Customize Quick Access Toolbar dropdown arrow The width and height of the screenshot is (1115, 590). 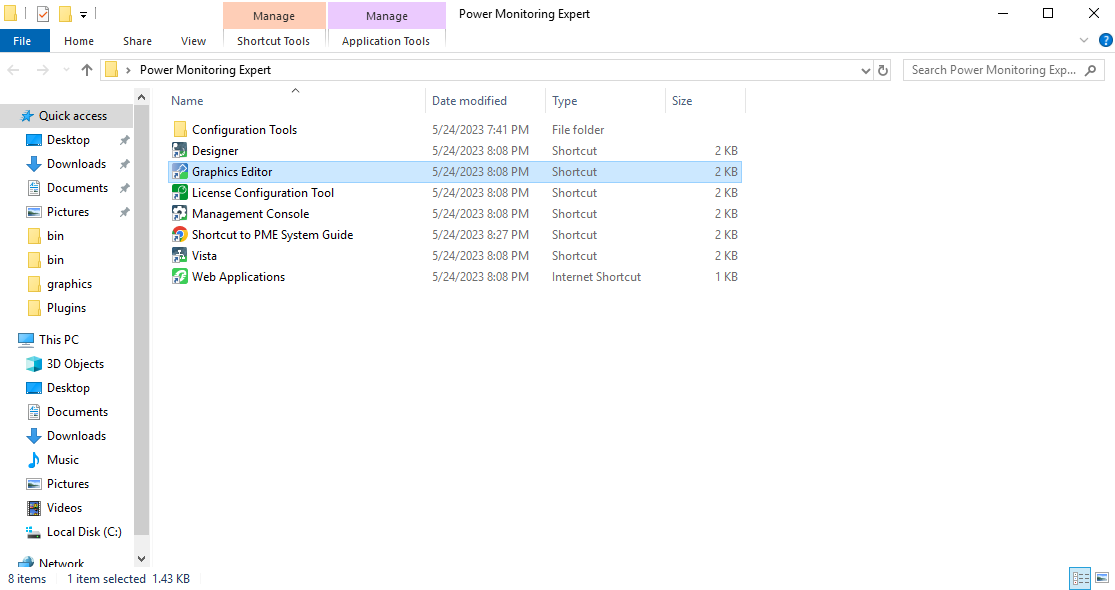coord(83,14)
